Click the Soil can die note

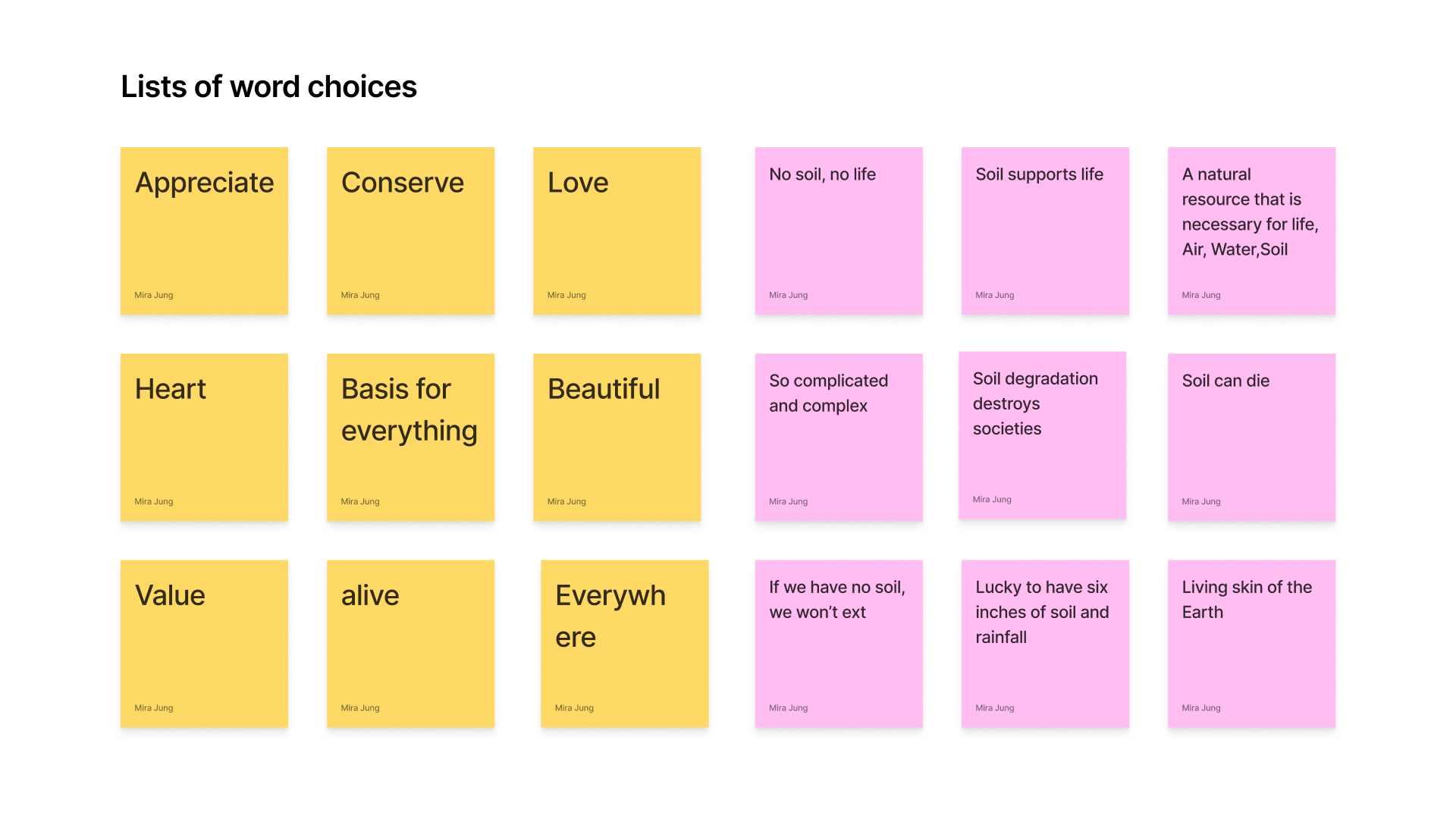click(1251, 437)
